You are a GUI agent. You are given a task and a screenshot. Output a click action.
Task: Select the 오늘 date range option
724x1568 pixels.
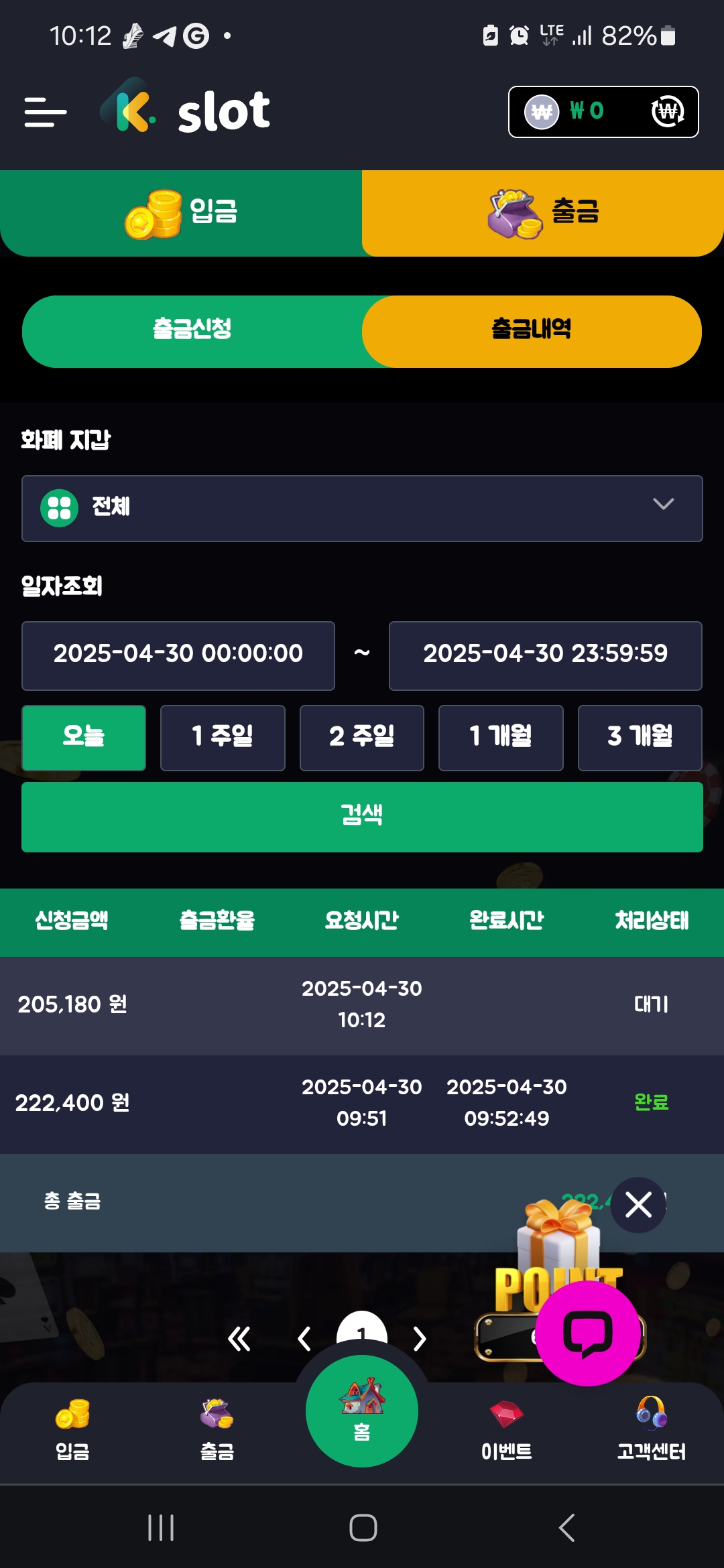point(84,737)
